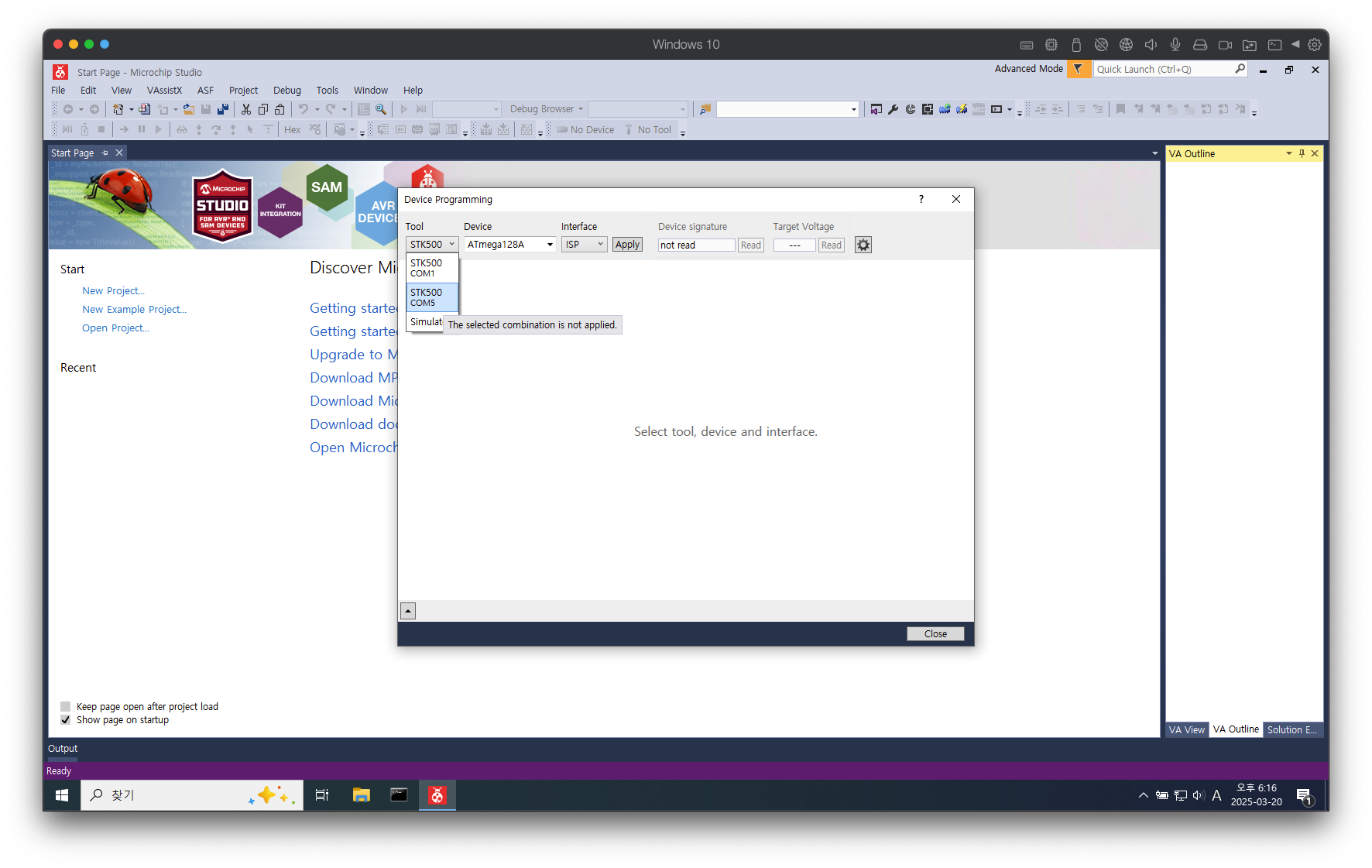Viewport: 1372px width, 868px height.
Task: Toggle Keep page open after project load
Action: click(66, 706)
